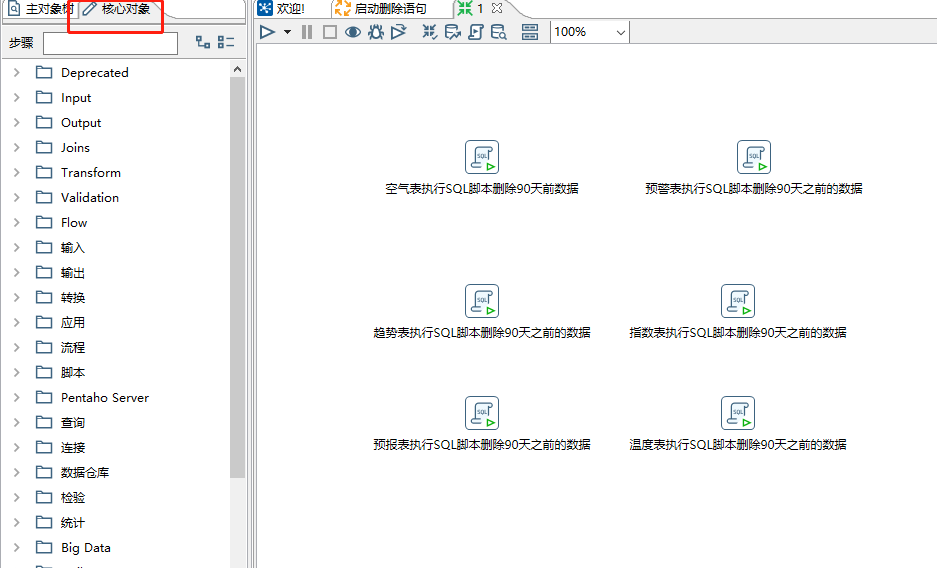
Task: Show execution results pane icon
Action: pyautogui.click(x=530, y=32)
